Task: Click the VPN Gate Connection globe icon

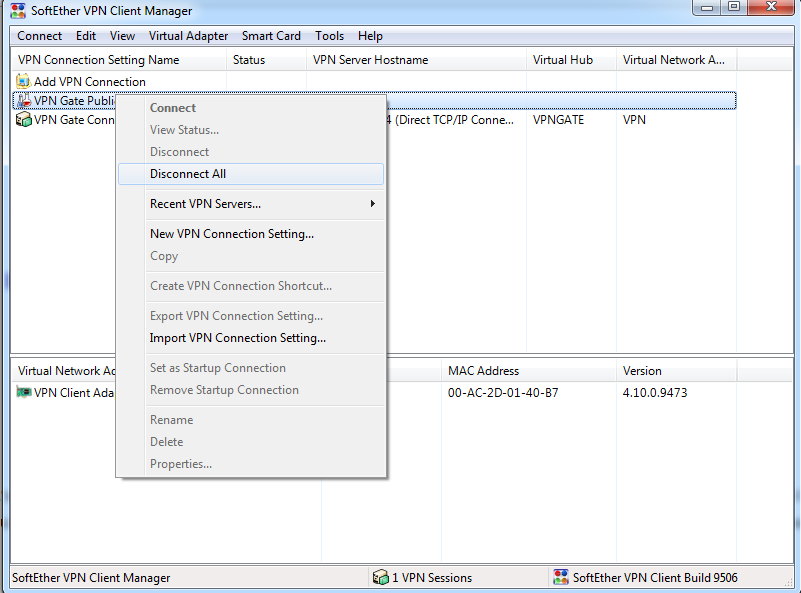Action: (23, 120)
